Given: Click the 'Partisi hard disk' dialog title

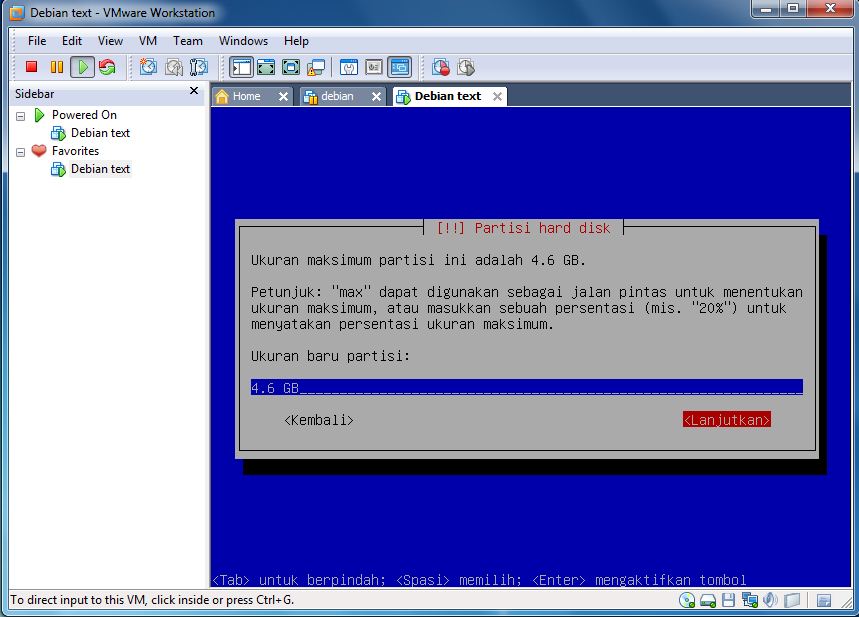Looking at the screenshot, I should (523, 228).
